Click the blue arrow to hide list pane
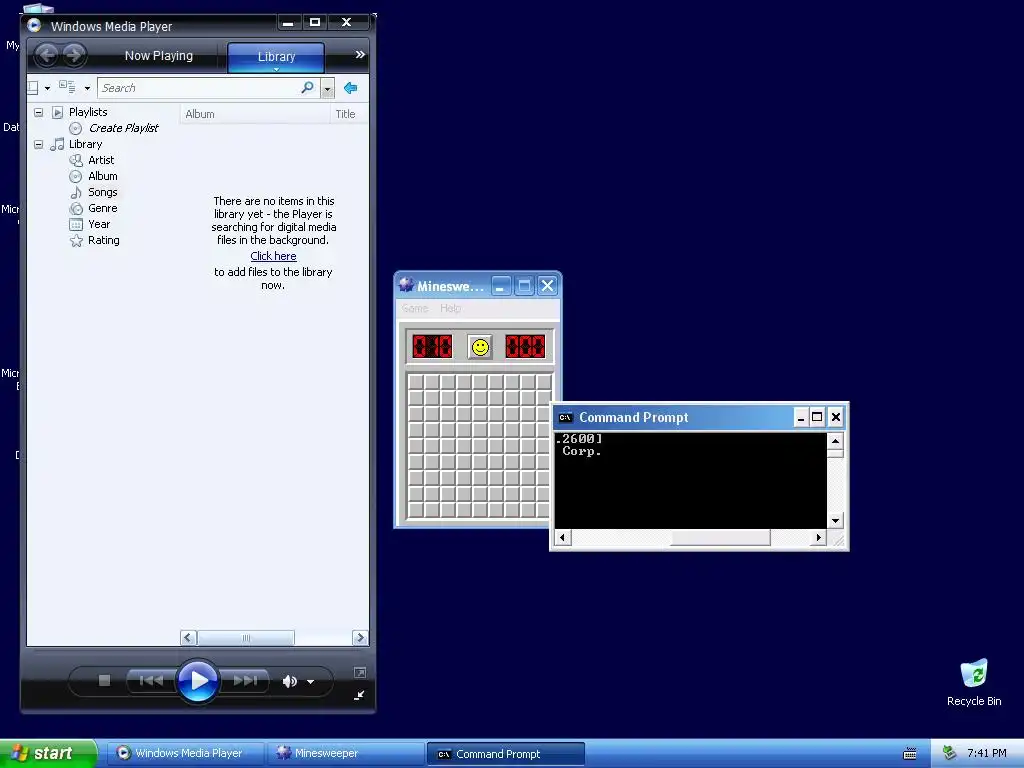Viewport: 1024px width, 768px height. coord(351,88)
